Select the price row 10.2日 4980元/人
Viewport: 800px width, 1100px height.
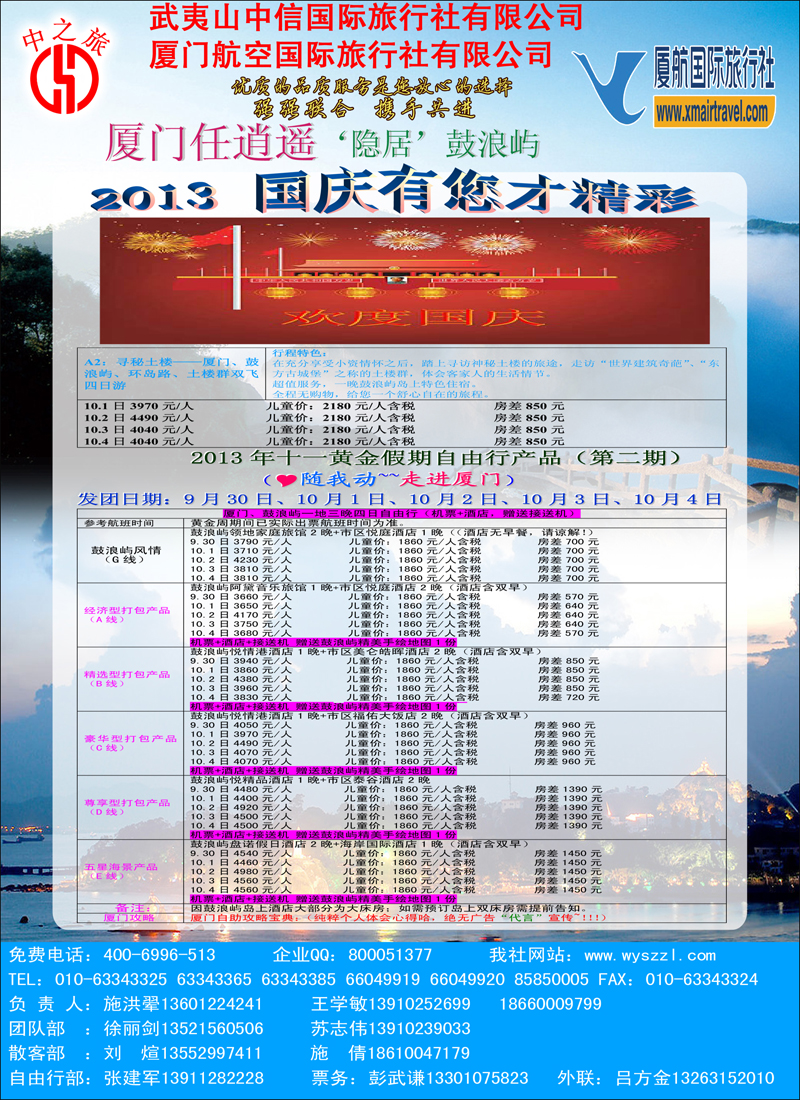coord(396,871)
